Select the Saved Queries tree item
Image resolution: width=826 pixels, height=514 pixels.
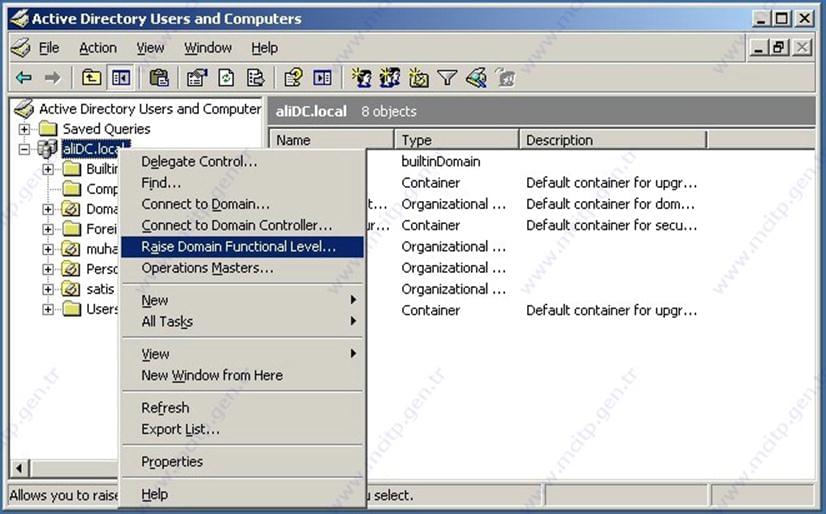click(x=106, y=129)
